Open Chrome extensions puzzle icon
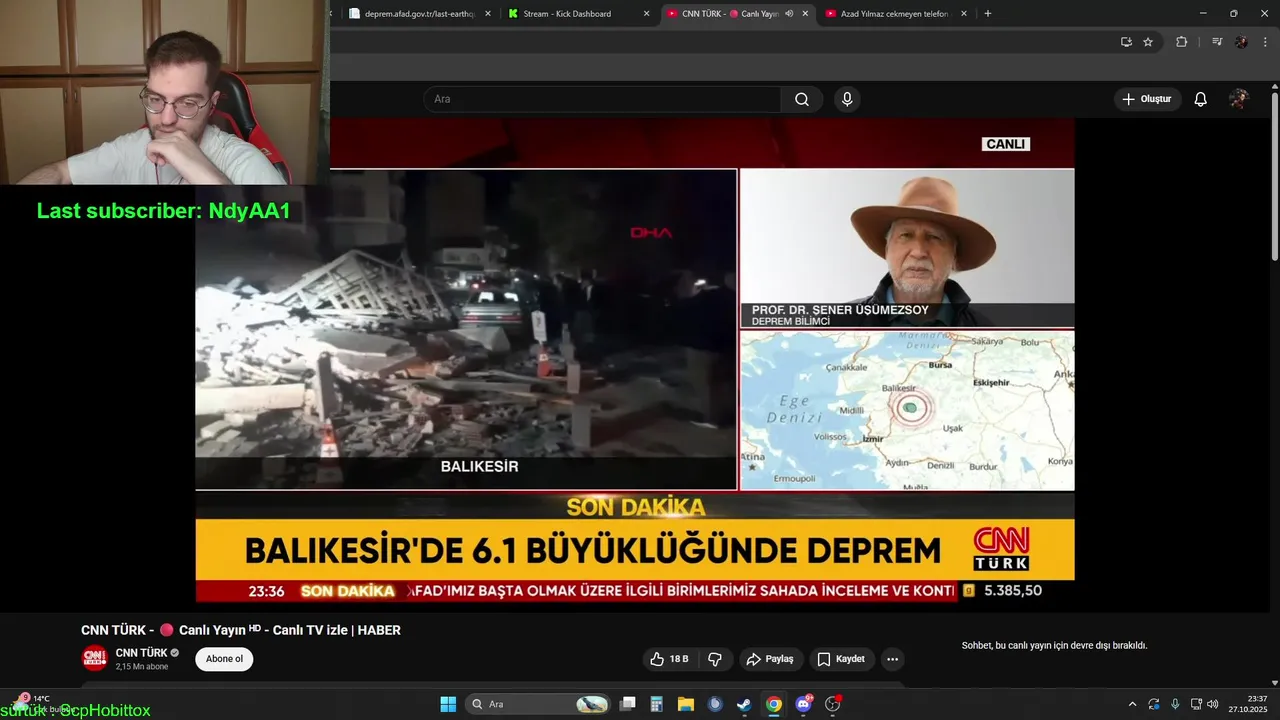The width and height of the screenshot is (1280, 720). [1181, 42]
